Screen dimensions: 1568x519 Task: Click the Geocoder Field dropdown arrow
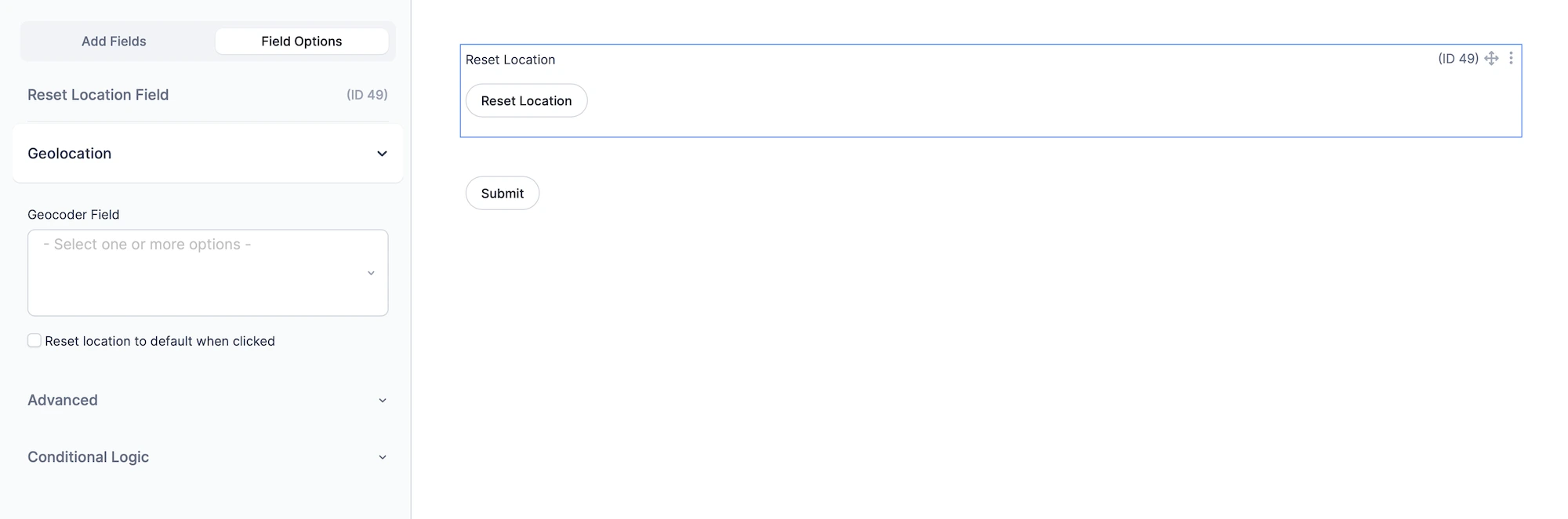click(x=371, y=273)
